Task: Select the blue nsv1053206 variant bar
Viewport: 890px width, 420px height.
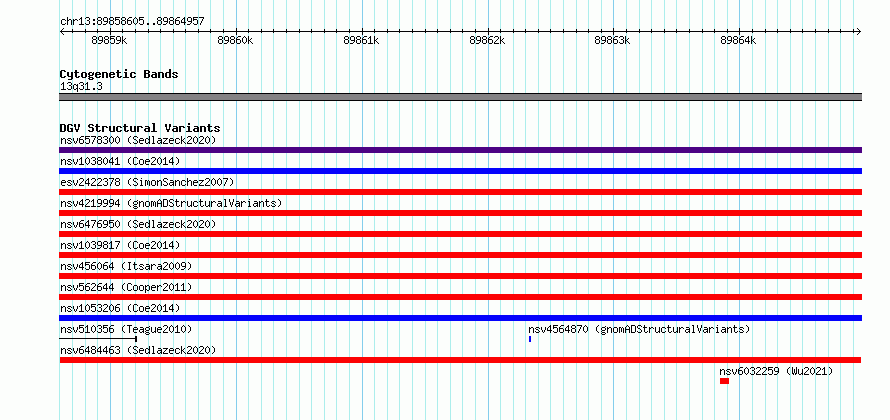Action: 460,318
